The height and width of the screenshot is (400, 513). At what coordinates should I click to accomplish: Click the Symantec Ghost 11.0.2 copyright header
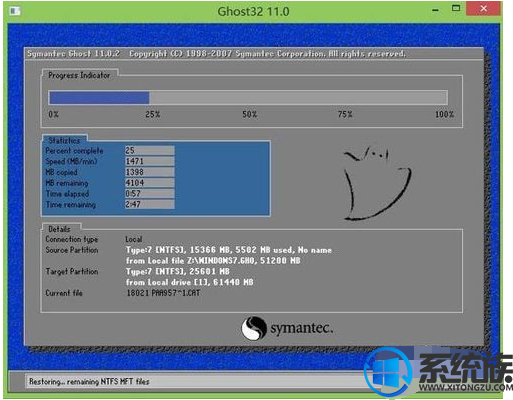click(216, 54)
